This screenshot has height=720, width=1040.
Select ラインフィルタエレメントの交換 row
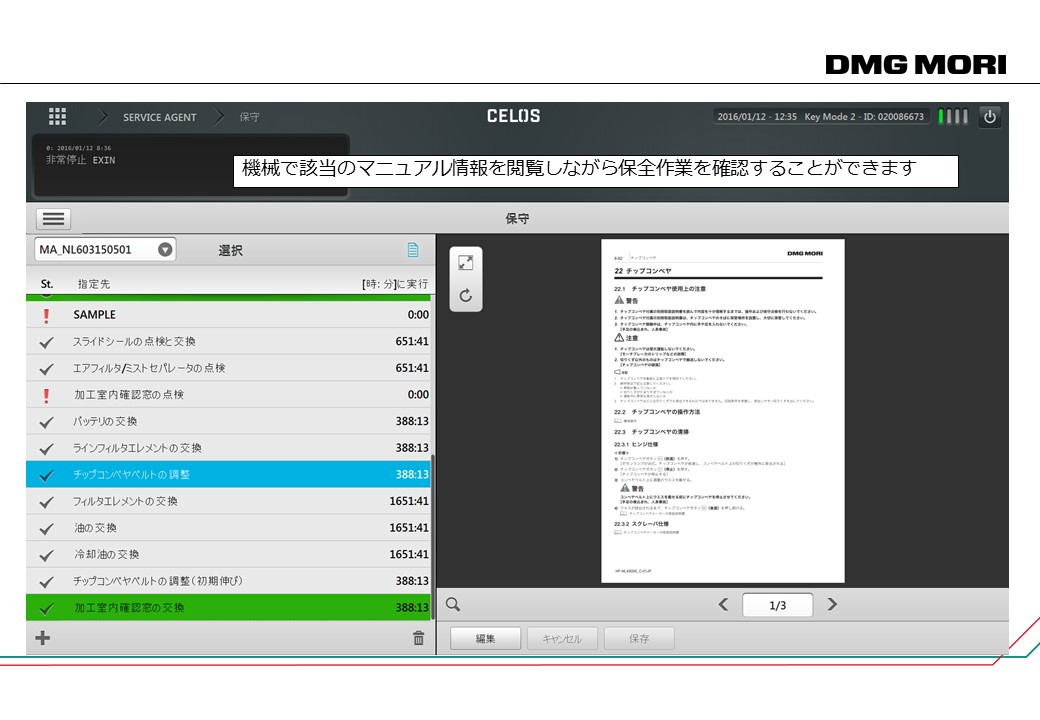tap(229, 448)
